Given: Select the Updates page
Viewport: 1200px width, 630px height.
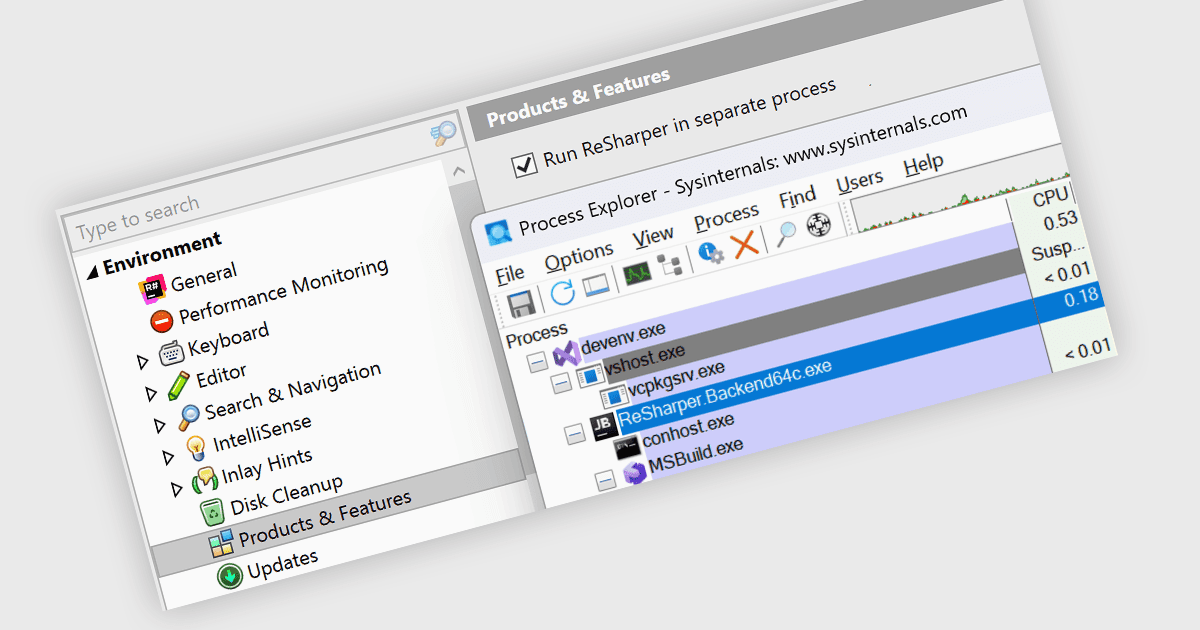Looking at the screenshot, I should (x=283, y=563).
